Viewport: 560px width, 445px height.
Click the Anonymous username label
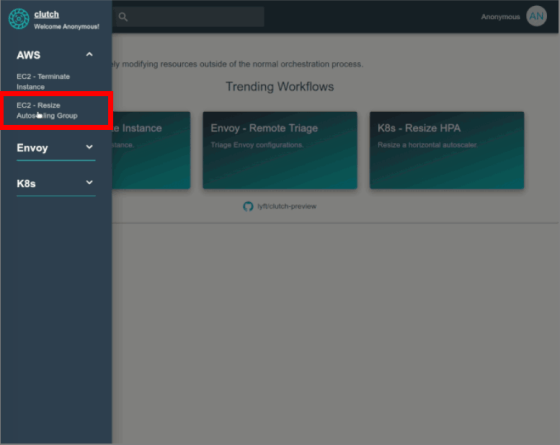point(500,17)
